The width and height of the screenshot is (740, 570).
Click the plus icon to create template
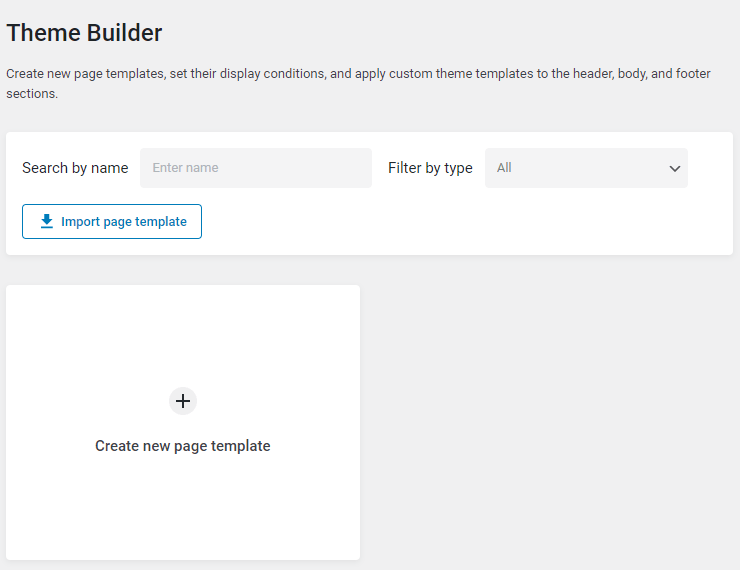[x=183, y=401]
